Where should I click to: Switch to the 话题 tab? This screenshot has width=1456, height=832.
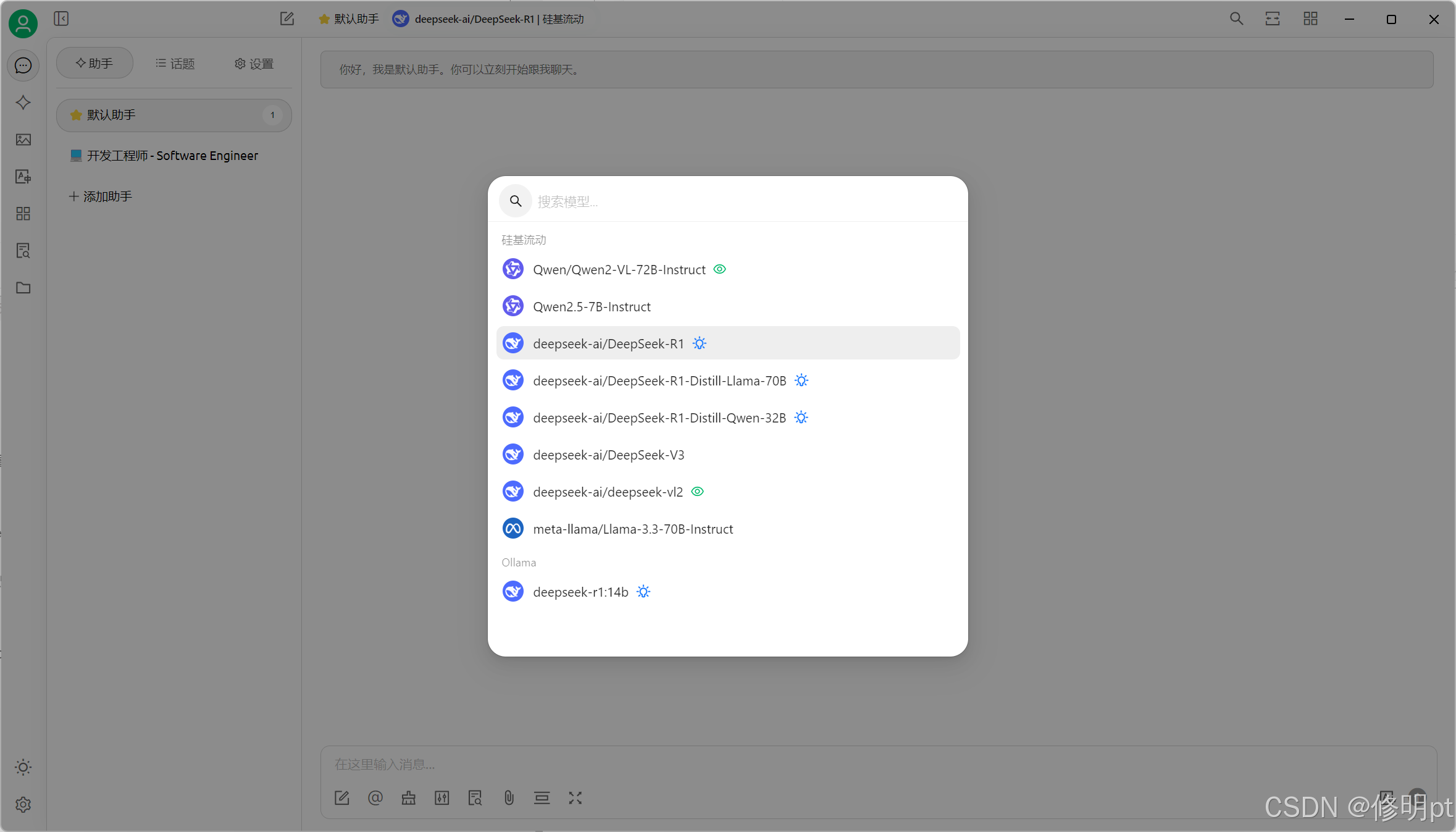click(x=175, y=64)
